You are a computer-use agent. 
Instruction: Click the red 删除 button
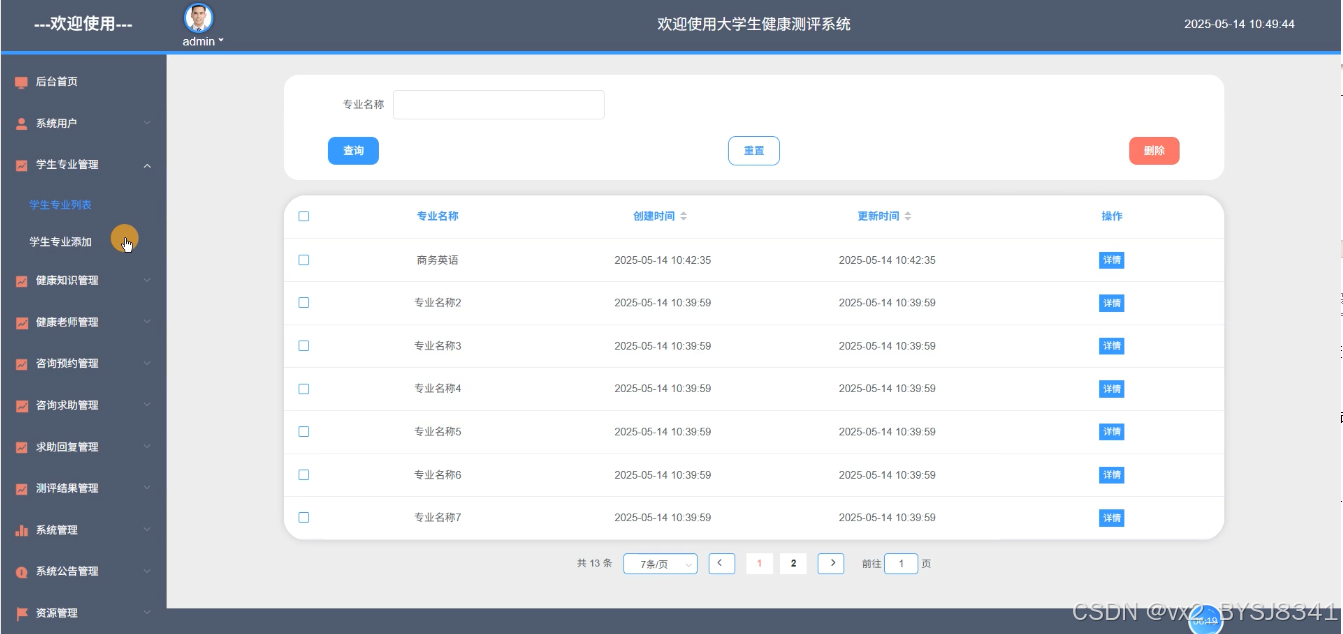click(x=1154, y=151)
